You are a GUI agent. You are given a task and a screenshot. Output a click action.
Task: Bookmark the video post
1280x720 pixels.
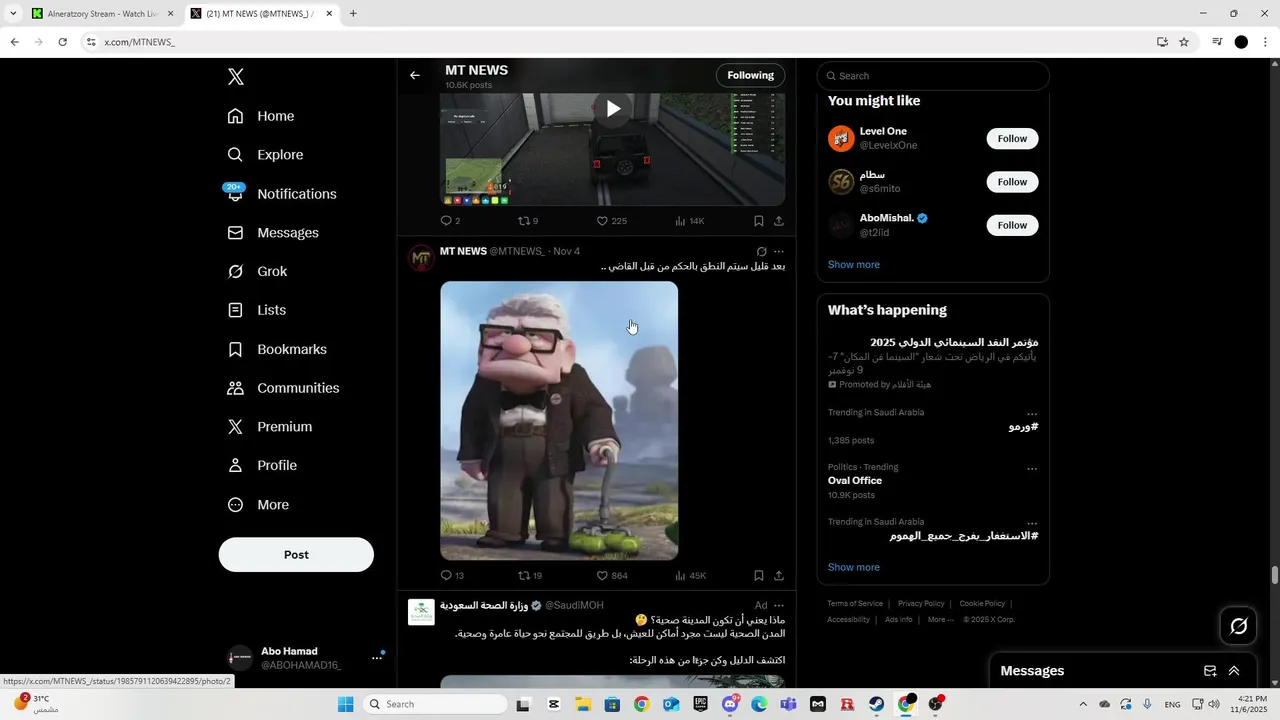(759, 221)
